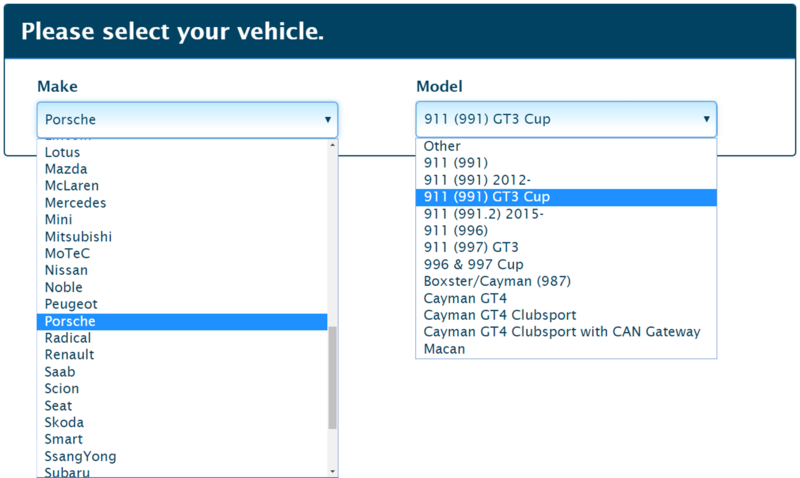Pick Scion from the Make list

pos(182,389)
